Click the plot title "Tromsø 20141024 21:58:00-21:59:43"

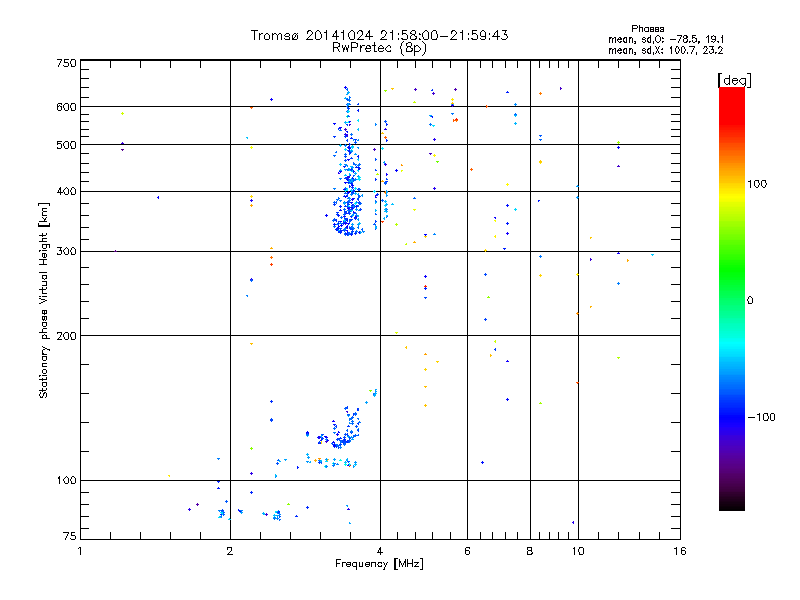[x=379, y=35]
